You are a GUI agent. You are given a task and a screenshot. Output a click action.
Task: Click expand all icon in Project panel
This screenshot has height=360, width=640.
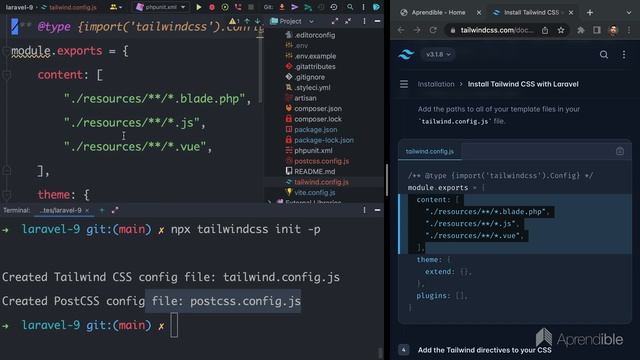[335, 21]
